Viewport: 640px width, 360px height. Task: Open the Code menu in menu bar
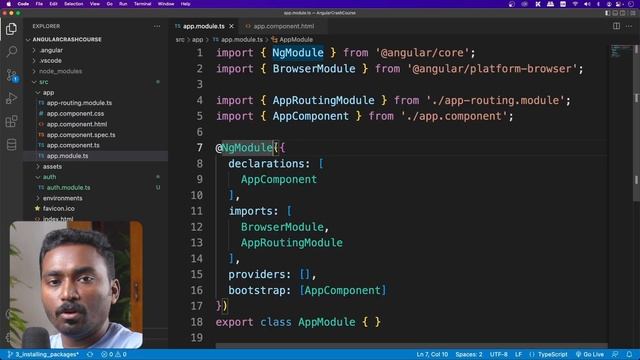click(x=23, y=4)
